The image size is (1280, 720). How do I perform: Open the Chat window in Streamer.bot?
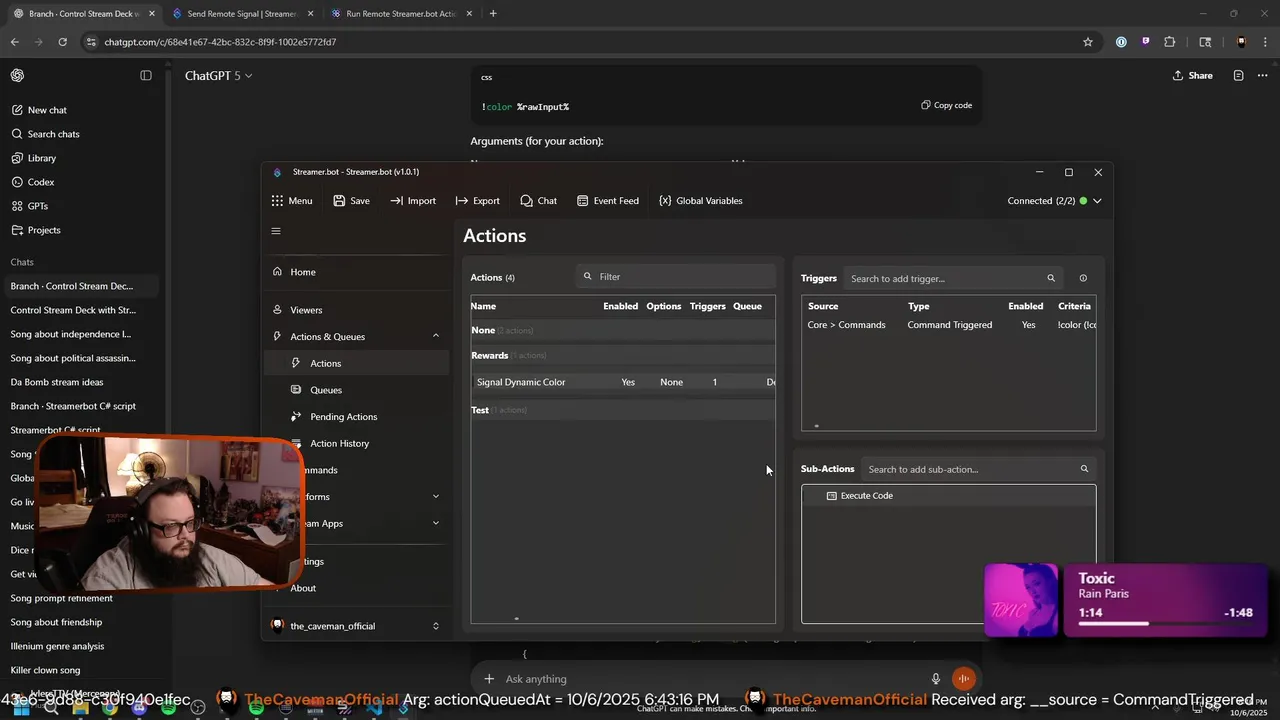(538, 201)
